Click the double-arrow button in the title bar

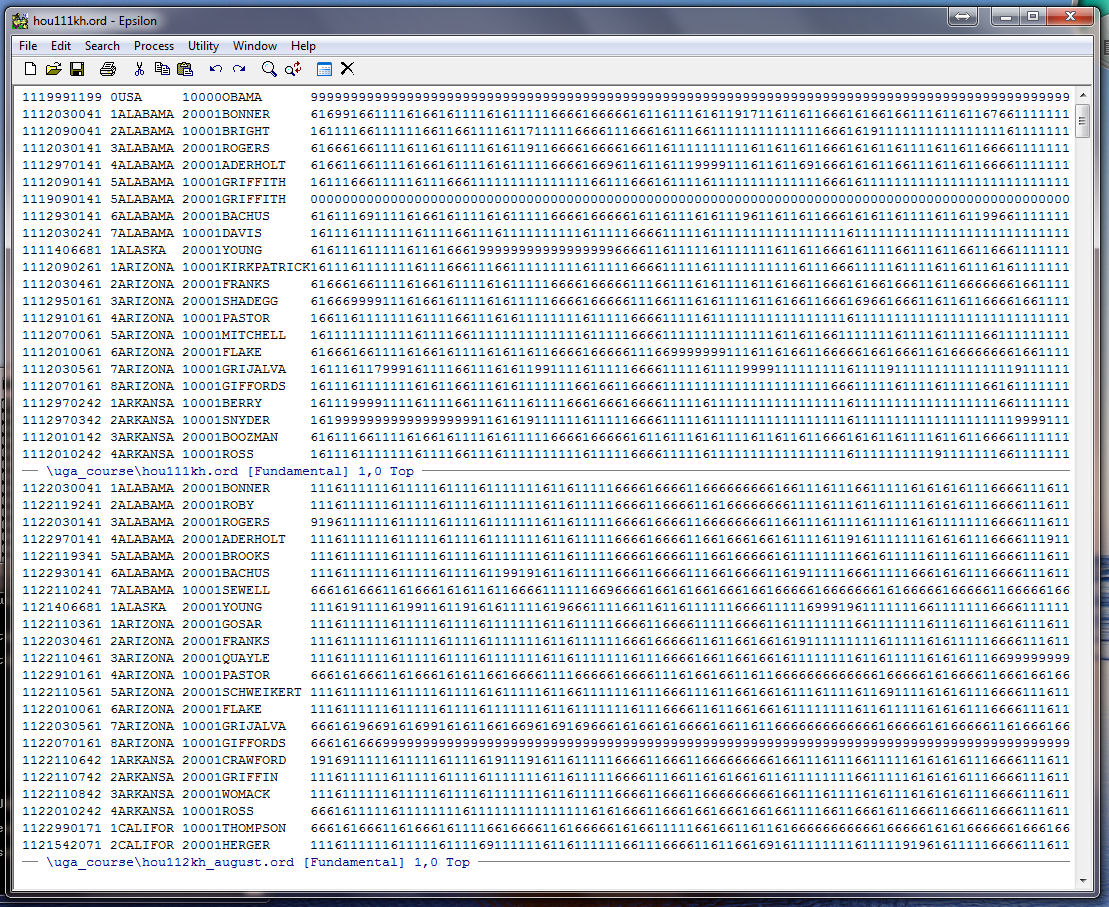click(962, 17)
